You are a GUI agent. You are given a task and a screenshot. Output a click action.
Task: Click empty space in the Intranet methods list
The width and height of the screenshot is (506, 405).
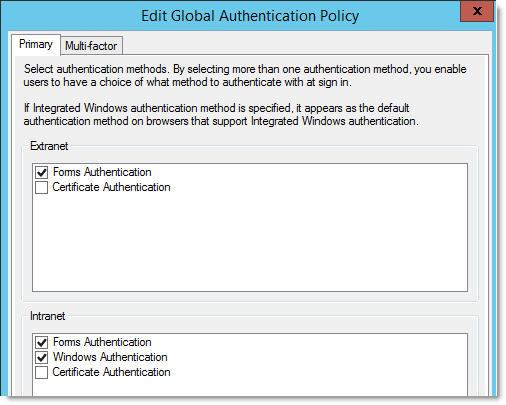pos(250,388)
